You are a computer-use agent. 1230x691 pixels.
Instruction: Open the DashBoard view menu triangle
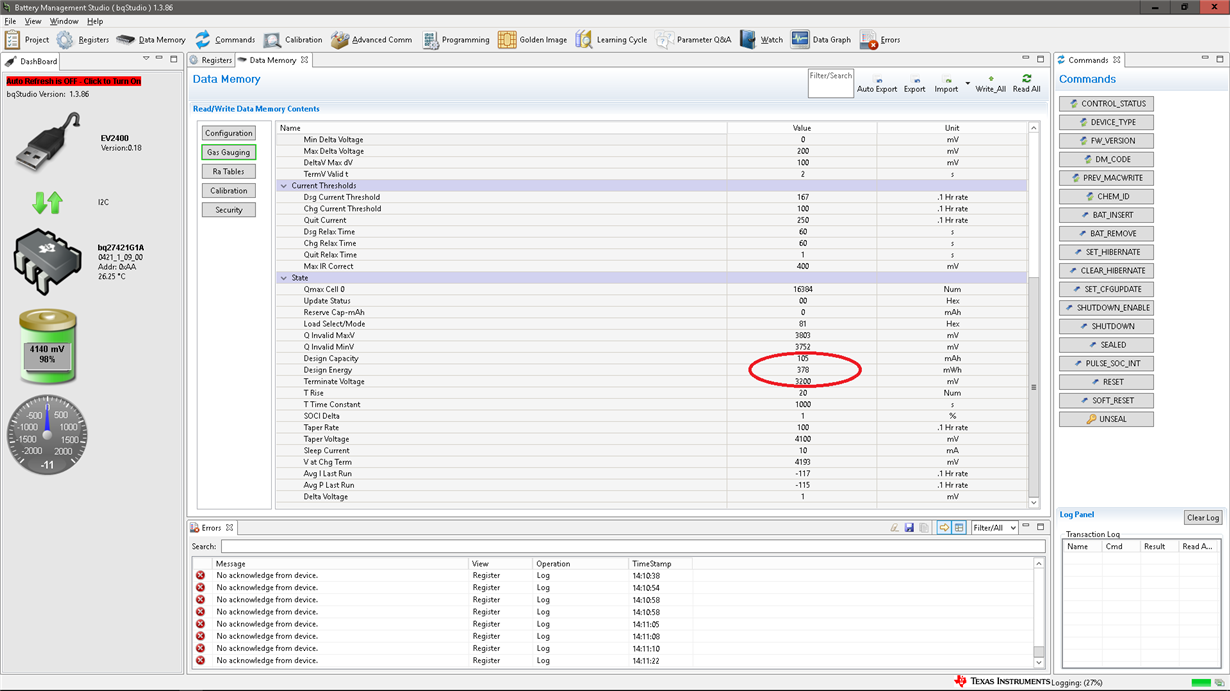[146, 59]
